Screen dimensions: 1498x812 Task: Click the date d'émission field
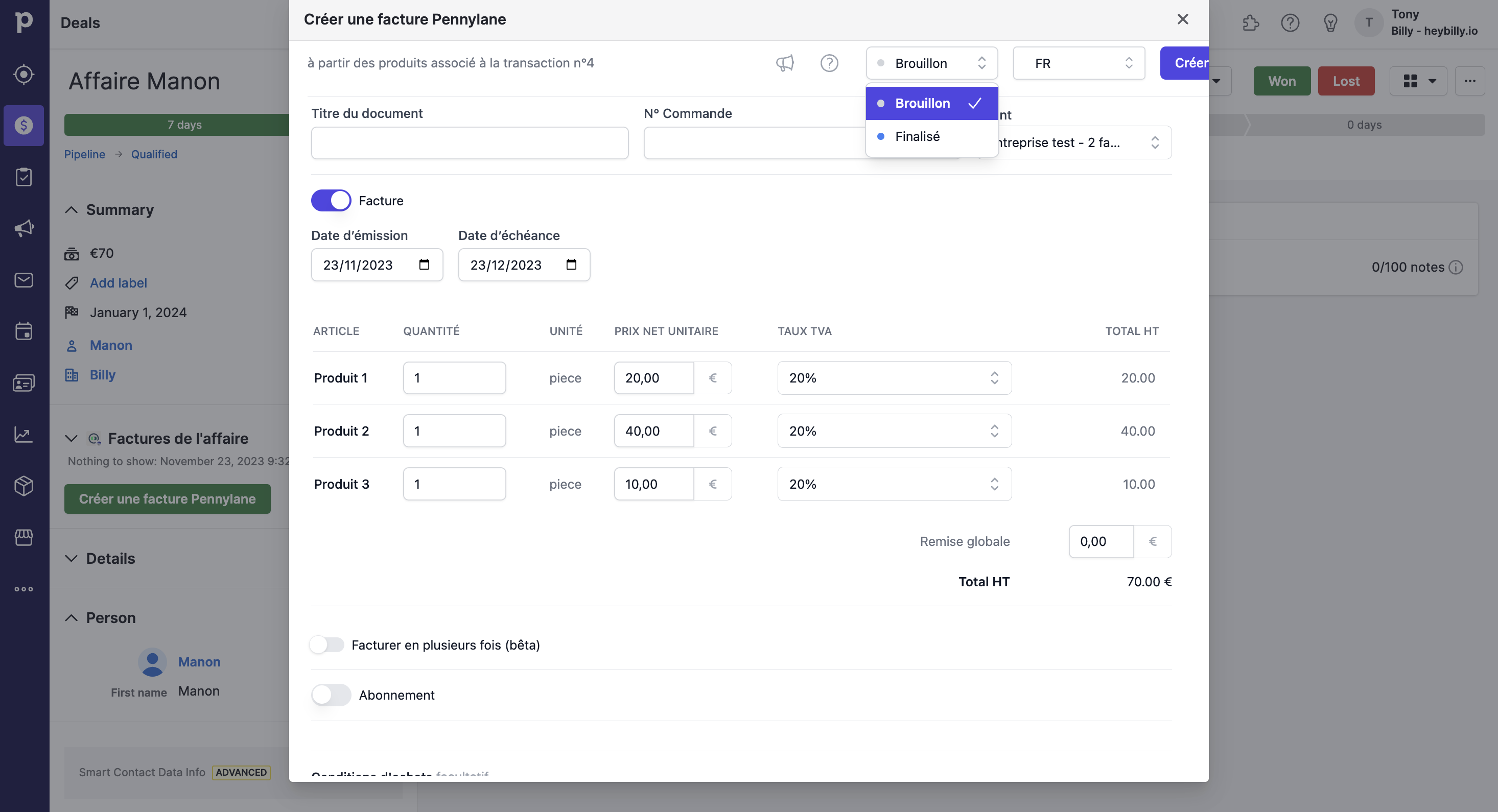pyautogui.click(x=377, y=265)
